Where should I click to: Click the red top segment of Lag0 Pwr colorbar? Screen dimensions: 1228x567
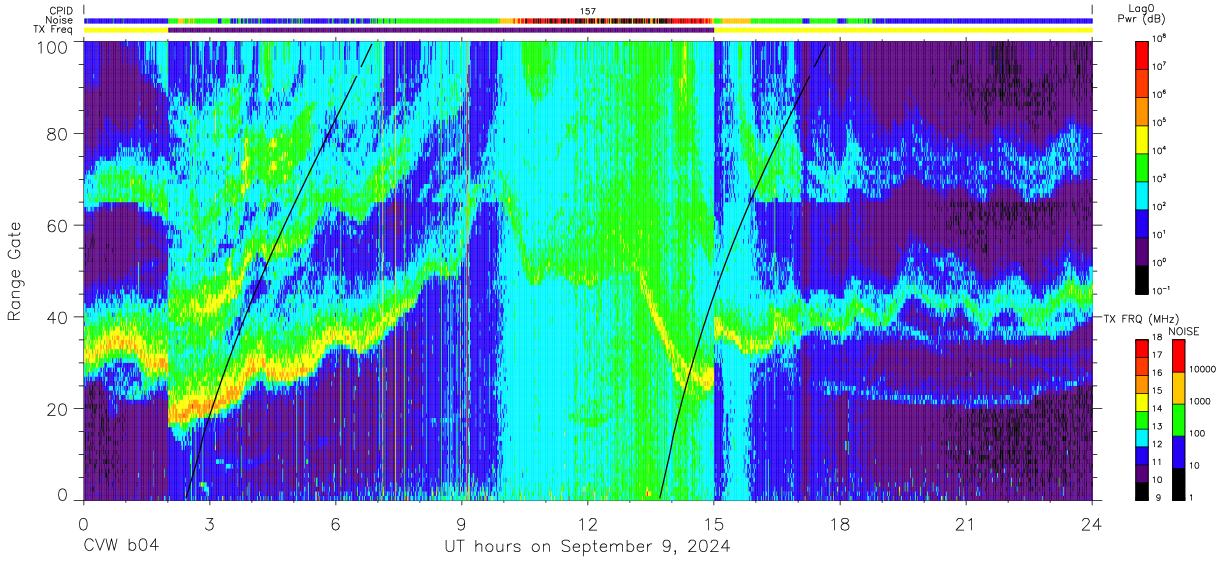(x=1141, y=54)
